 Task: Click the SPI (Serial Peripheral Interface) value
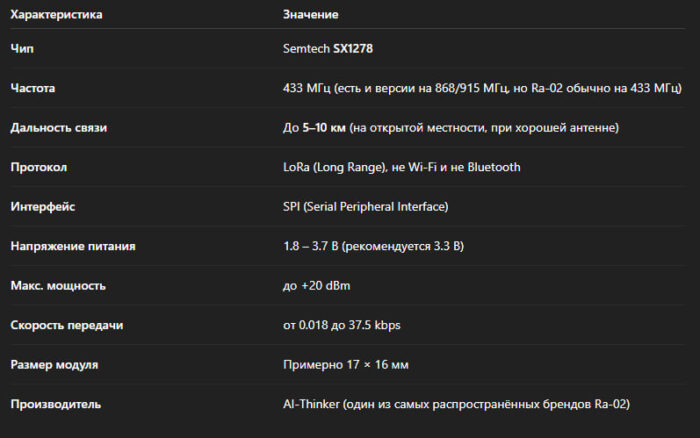click(x=365, y=207)
